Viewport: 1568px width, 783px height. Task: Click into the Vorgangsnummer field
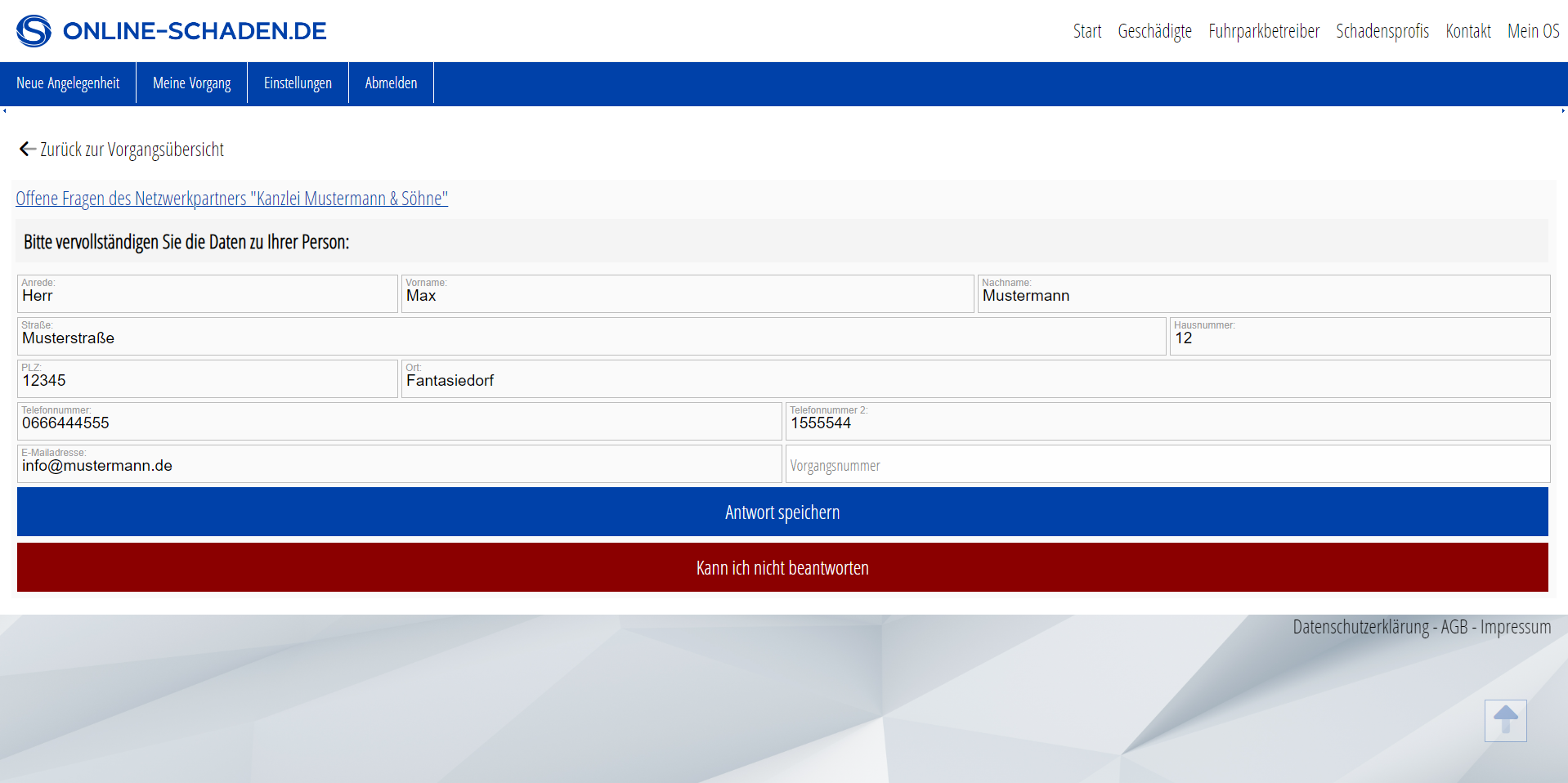tap(1167, 465)
